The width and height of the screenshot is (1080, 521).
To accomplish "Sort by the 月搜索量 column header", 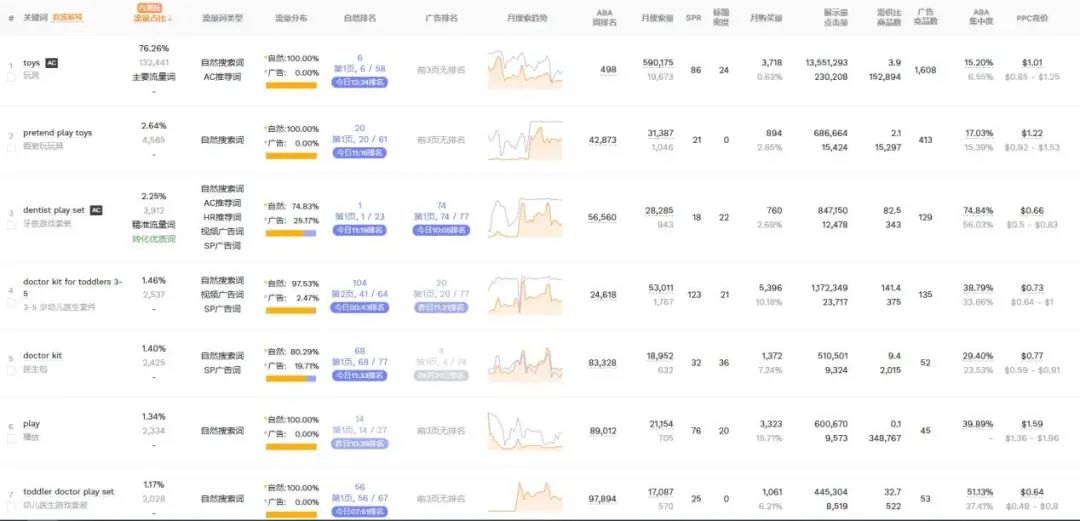I will point(657,19).
